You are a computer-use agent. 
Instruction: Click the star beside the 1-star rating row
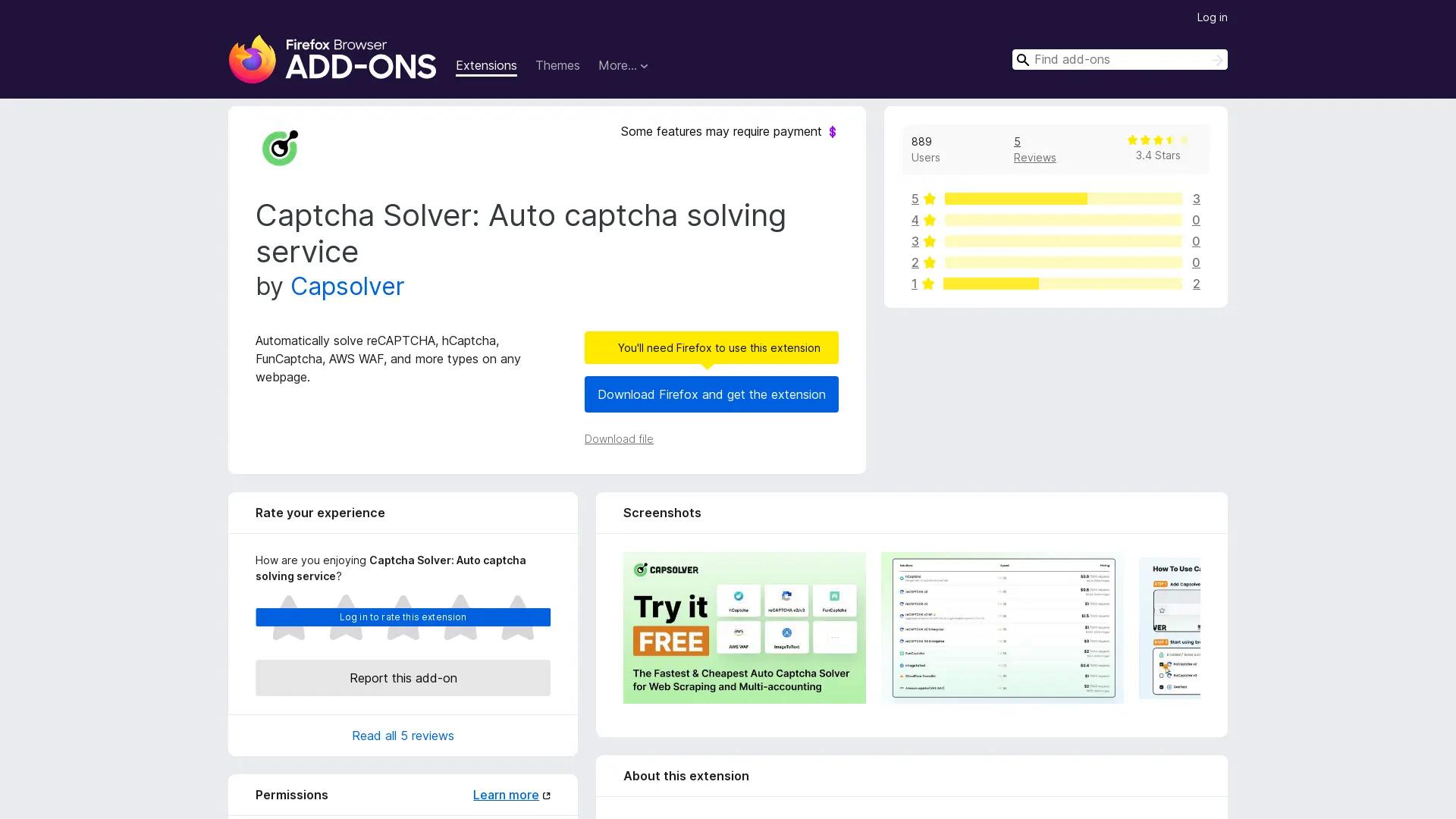point(928,284)
